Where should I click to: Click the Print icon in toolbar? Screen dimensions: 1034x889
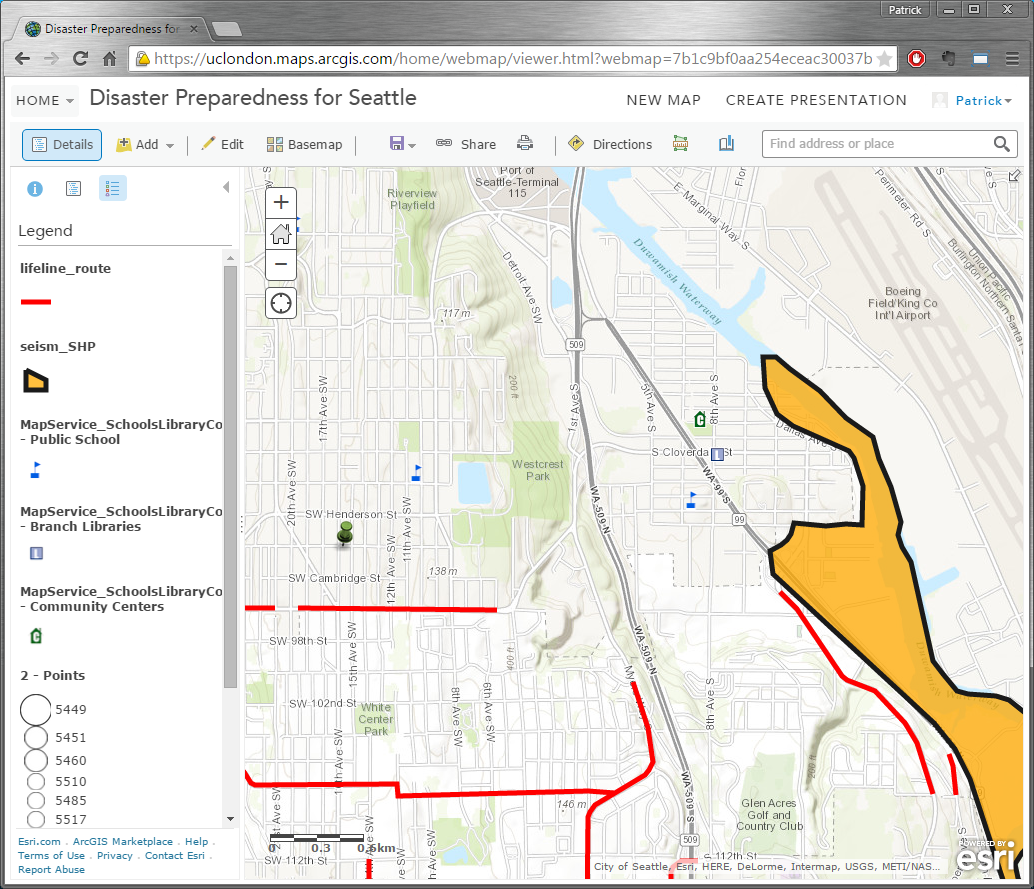point(525,144)
